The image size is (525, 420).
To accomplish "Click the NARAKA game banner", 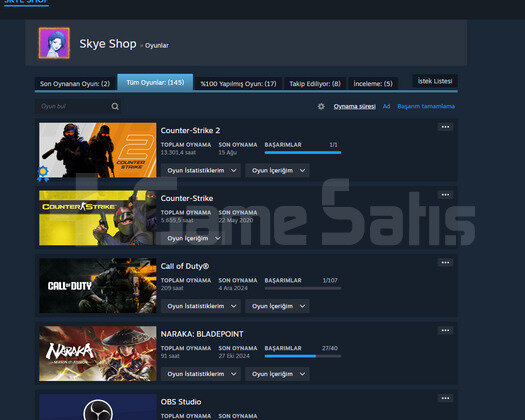I will tap(97, 353).
